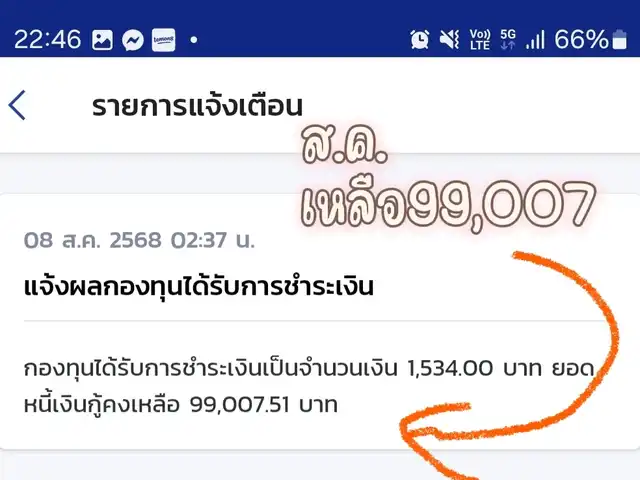
Task: Tap the remaining balance 99,007.51 บาท text
Action: click(264, 405)
